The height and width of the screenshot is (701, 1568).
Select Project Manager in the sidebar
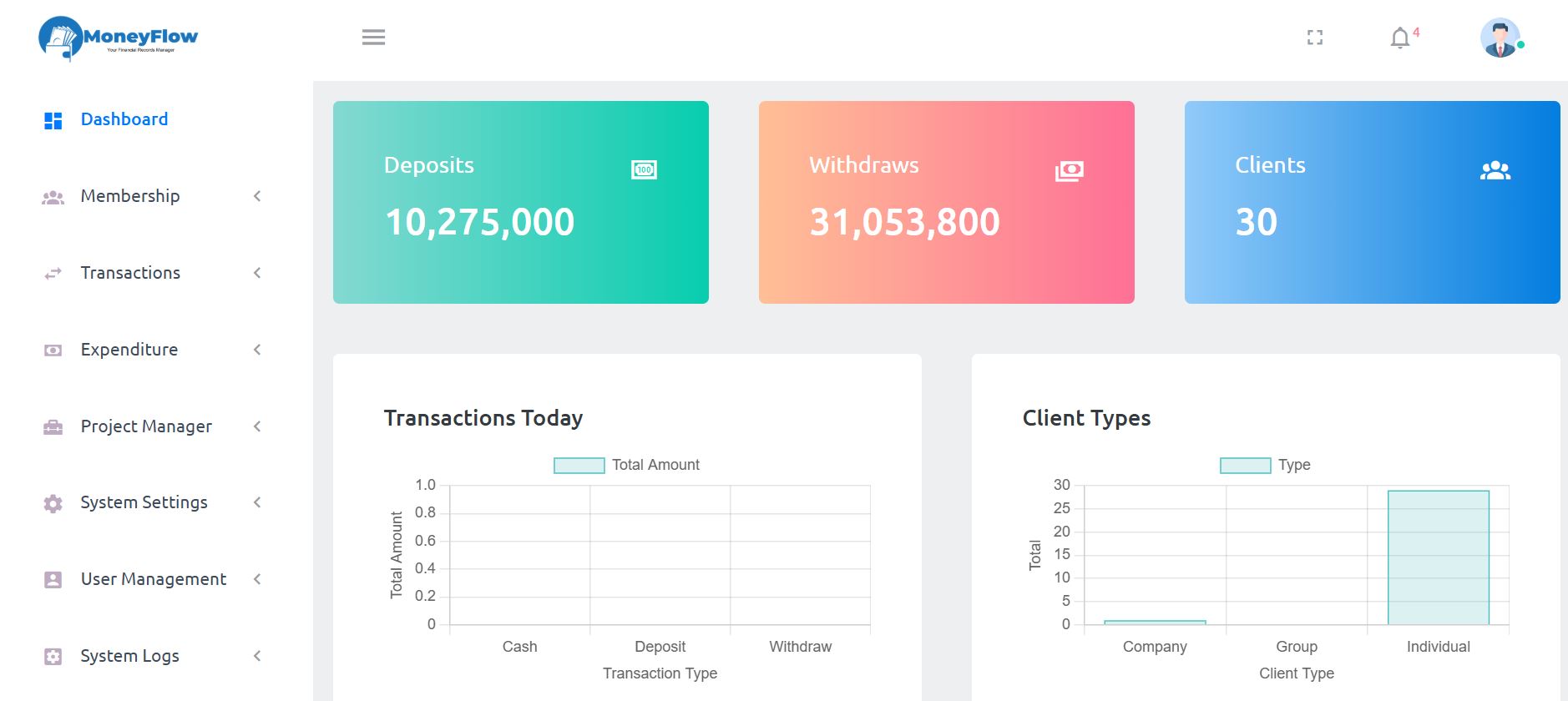point(146,426)
